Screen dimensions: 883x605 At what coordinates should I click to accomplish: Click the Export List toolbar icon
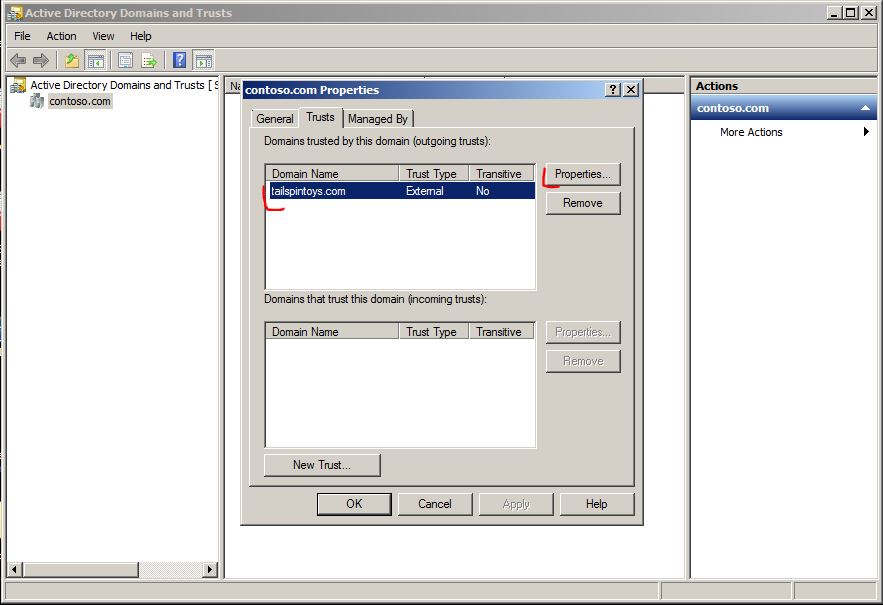click(149, 60)
